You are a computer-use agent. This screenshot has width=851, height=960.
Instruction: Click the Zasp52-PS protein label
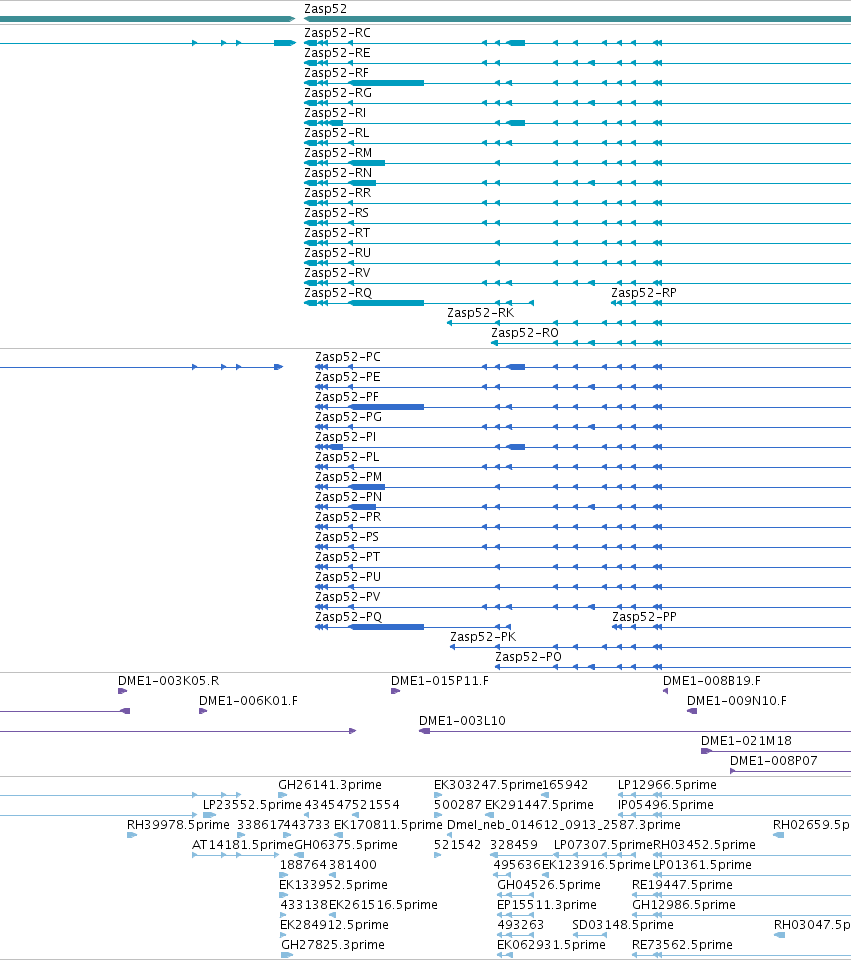(347, 537)
